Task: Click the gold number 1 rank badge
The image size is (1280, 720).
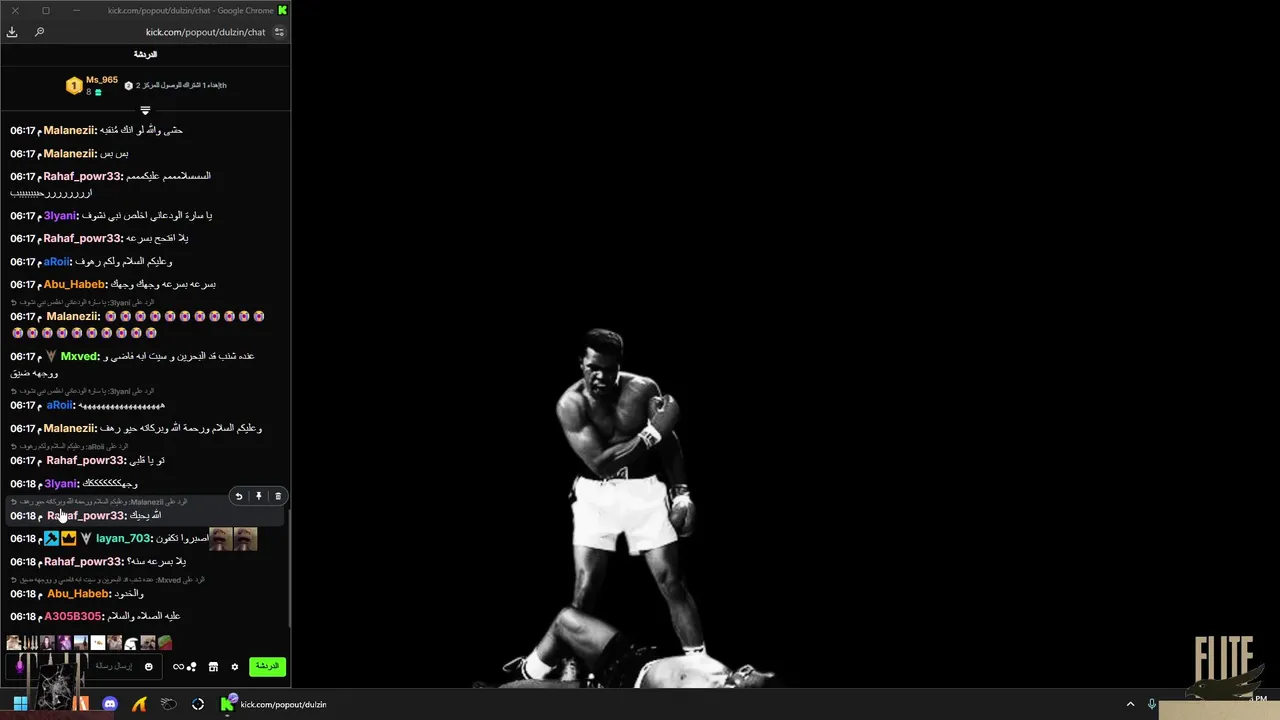Action: click(74, 86)
